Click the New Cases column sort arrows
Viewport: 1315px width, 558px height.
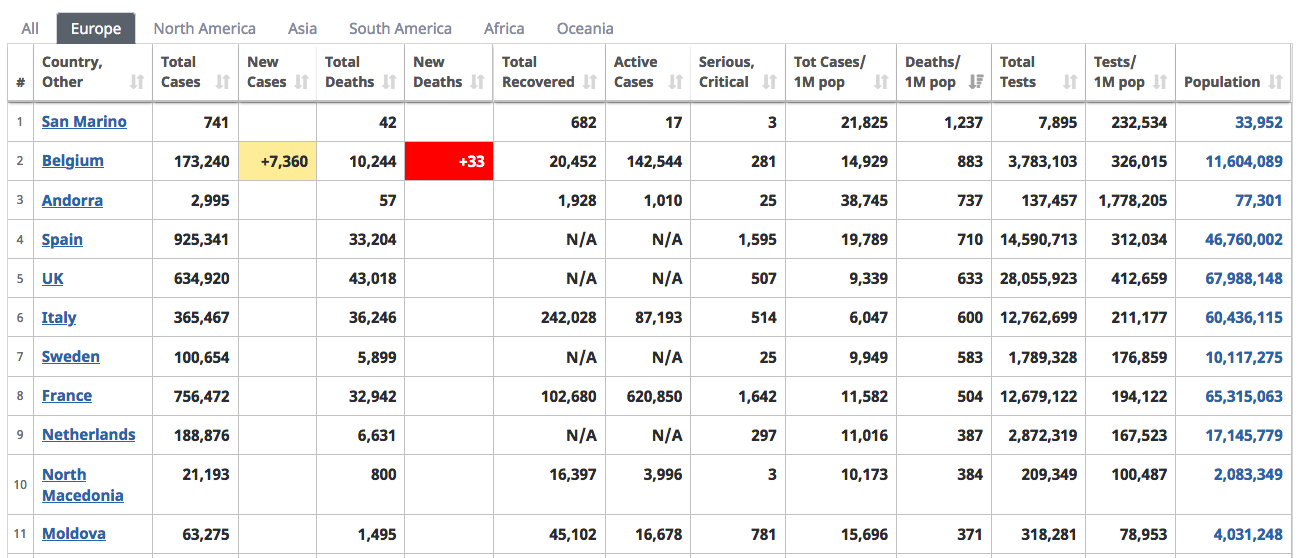click(302, 82)
